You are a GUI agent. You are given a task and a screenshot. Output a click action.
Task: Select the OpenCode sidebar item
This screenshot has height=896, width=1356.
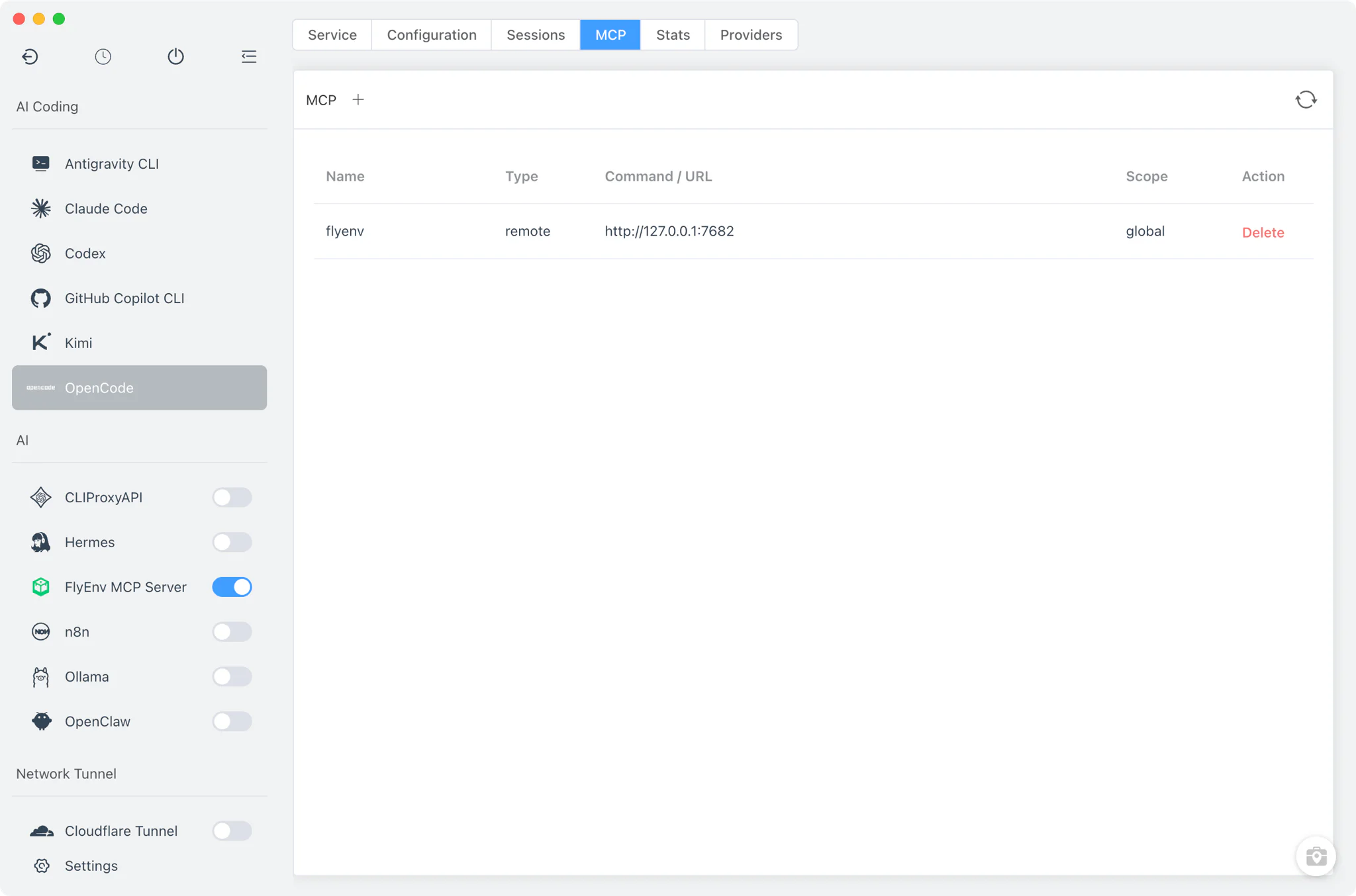click(x=139, y=388)
